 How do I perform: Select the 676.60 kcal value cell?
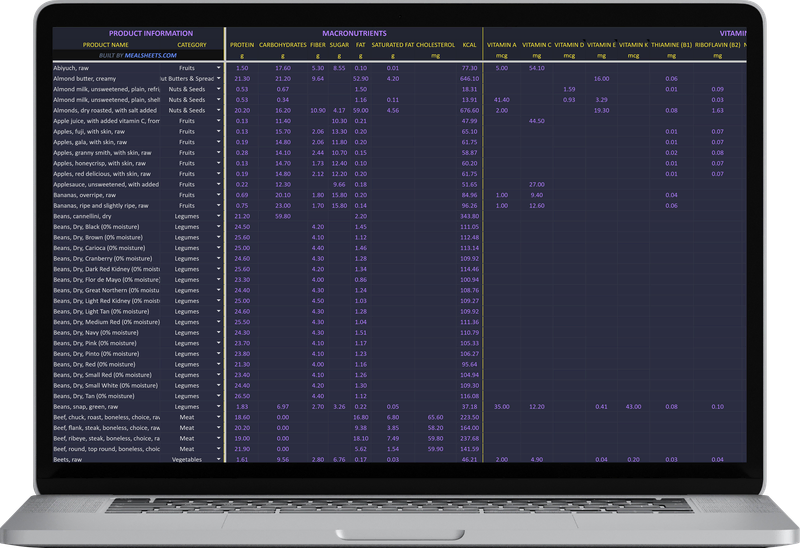(469, 110)
